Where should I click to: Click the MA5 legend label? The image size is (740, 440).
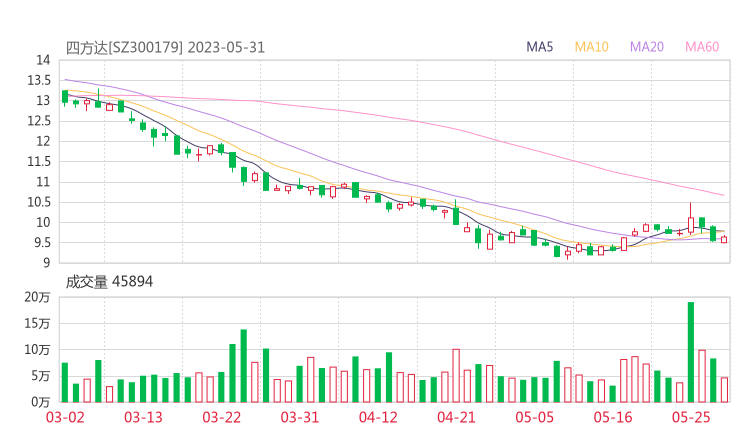(539, 47)
